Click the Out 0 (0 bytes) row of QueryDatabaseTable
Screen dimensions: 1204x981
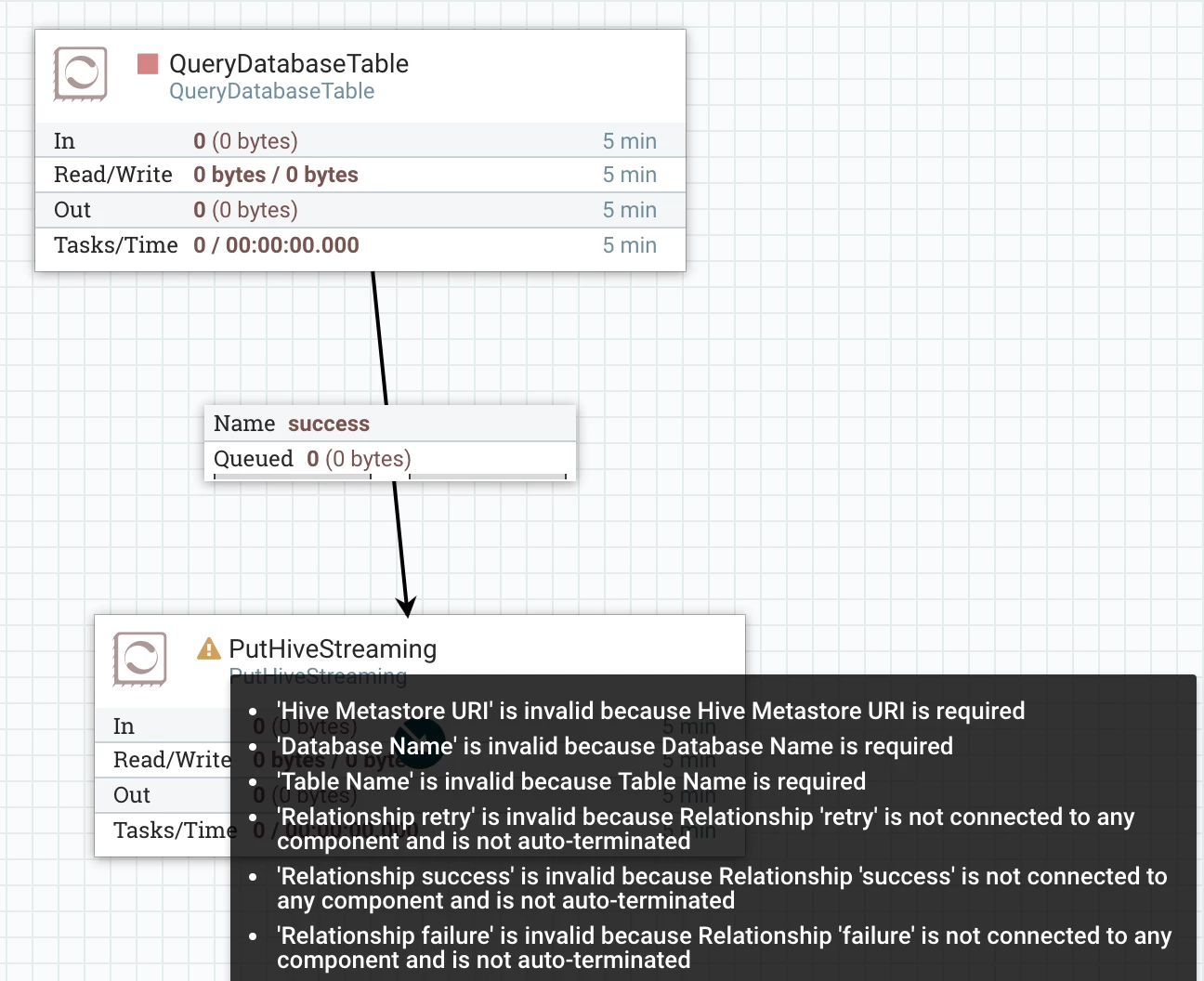point(360,210)
